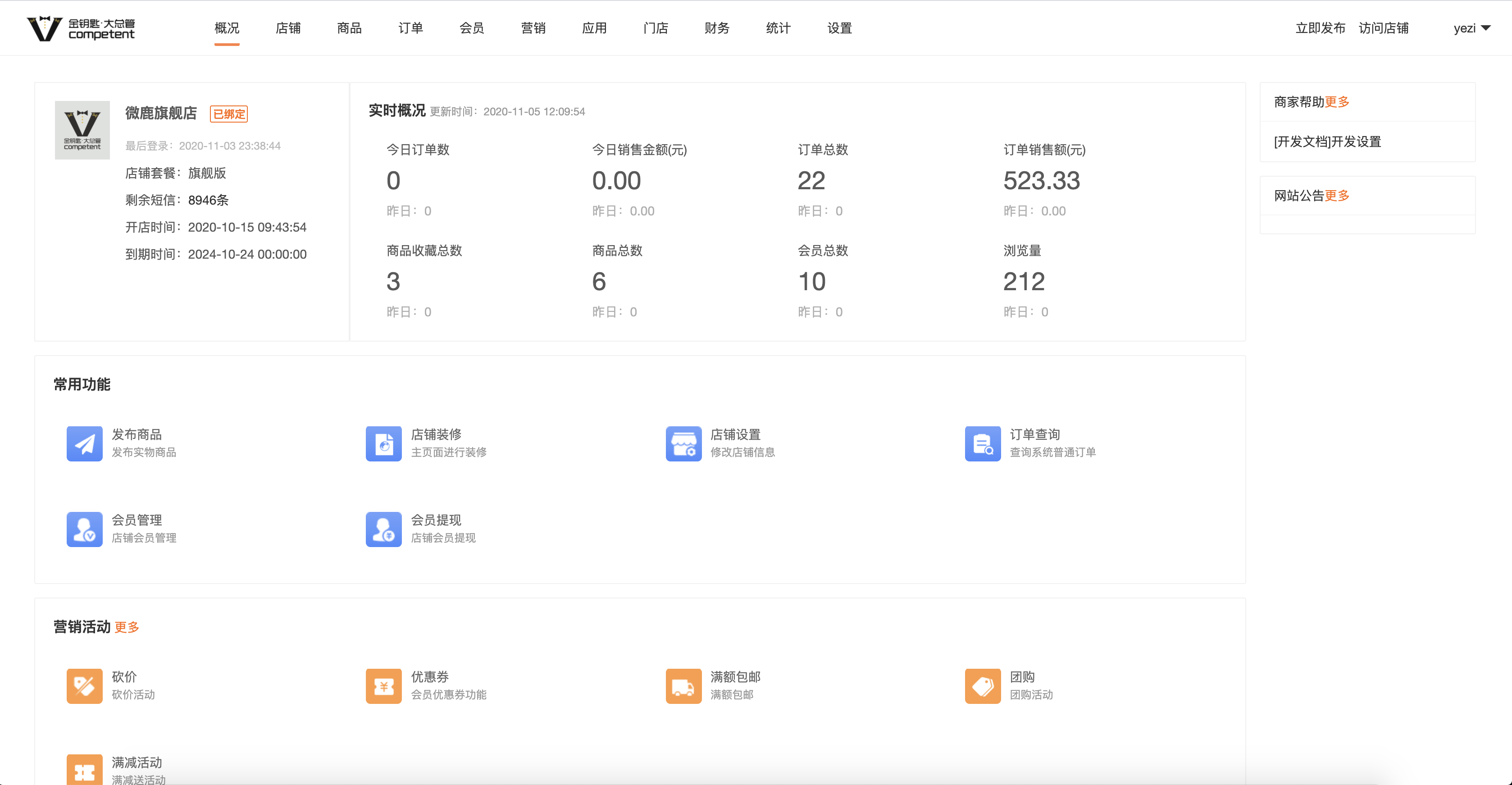Click the 团购 title text
The height and width of the screenshot is (785, 1512).
pos(1022,677)
